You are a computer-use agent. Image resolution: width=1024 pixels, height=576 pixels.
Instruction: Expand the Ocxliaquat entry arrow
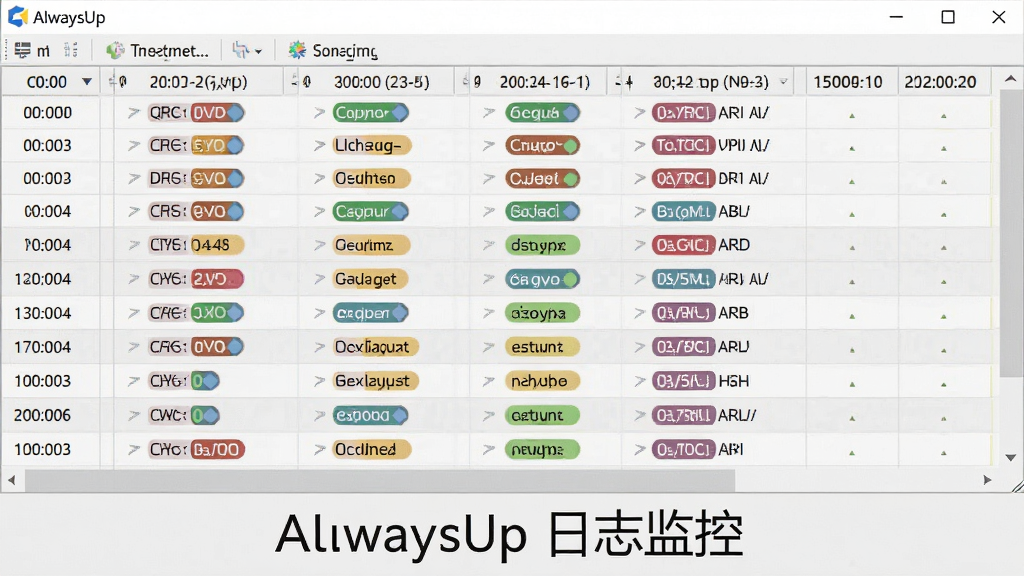tap(319, 347)
